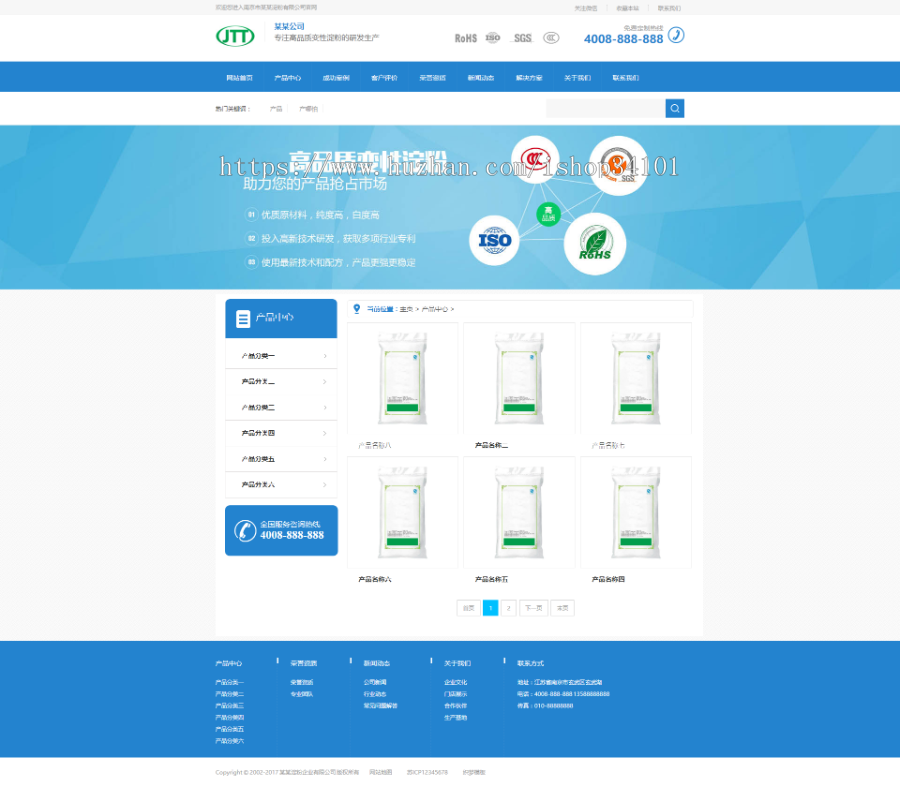Click the small green center circle in the banner
Image resolution: width=900 pixels, height=787 pixels.
548,214
